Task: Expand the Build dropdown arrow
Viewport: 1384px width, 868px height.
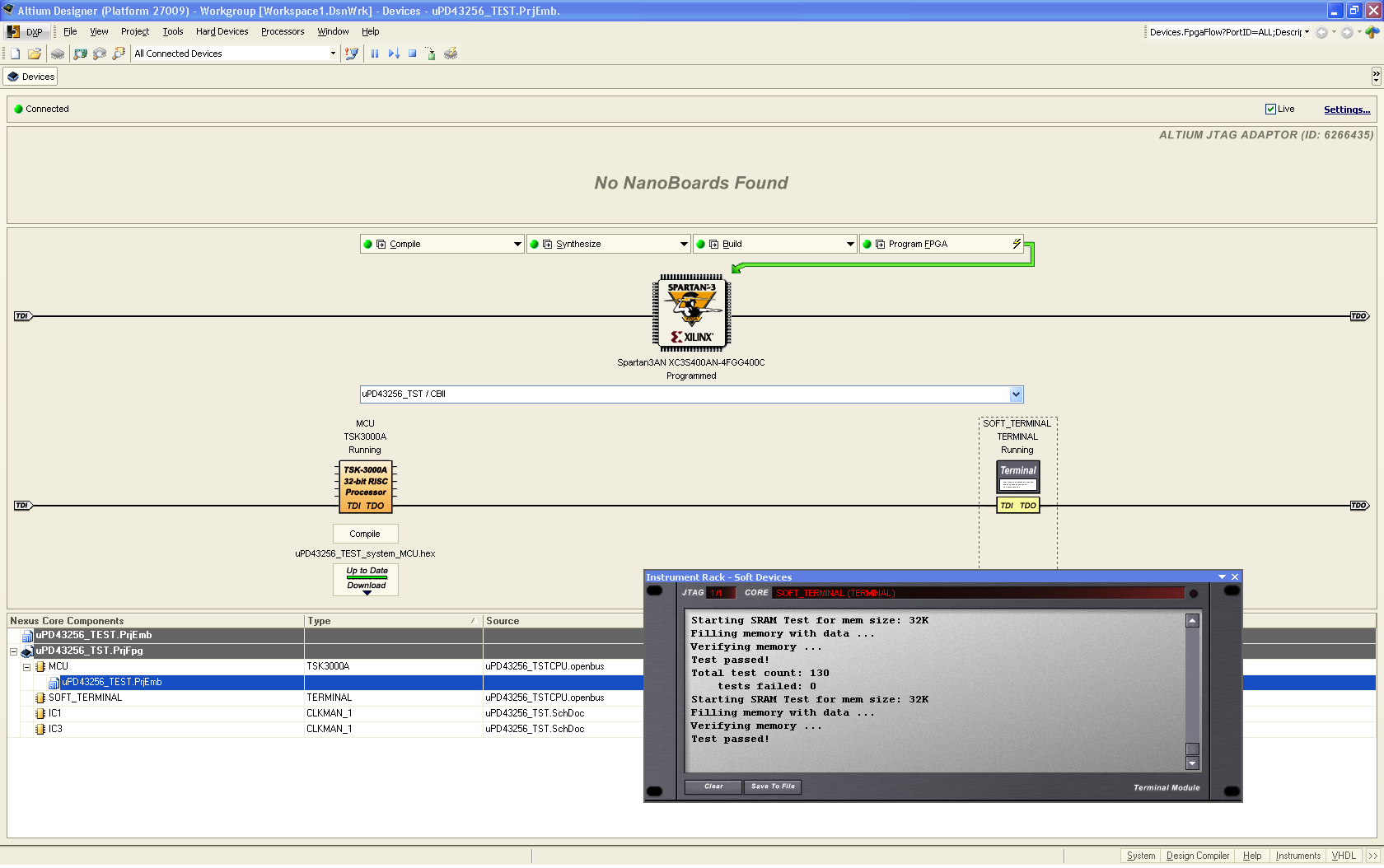Action: click(x=850, y=244)
